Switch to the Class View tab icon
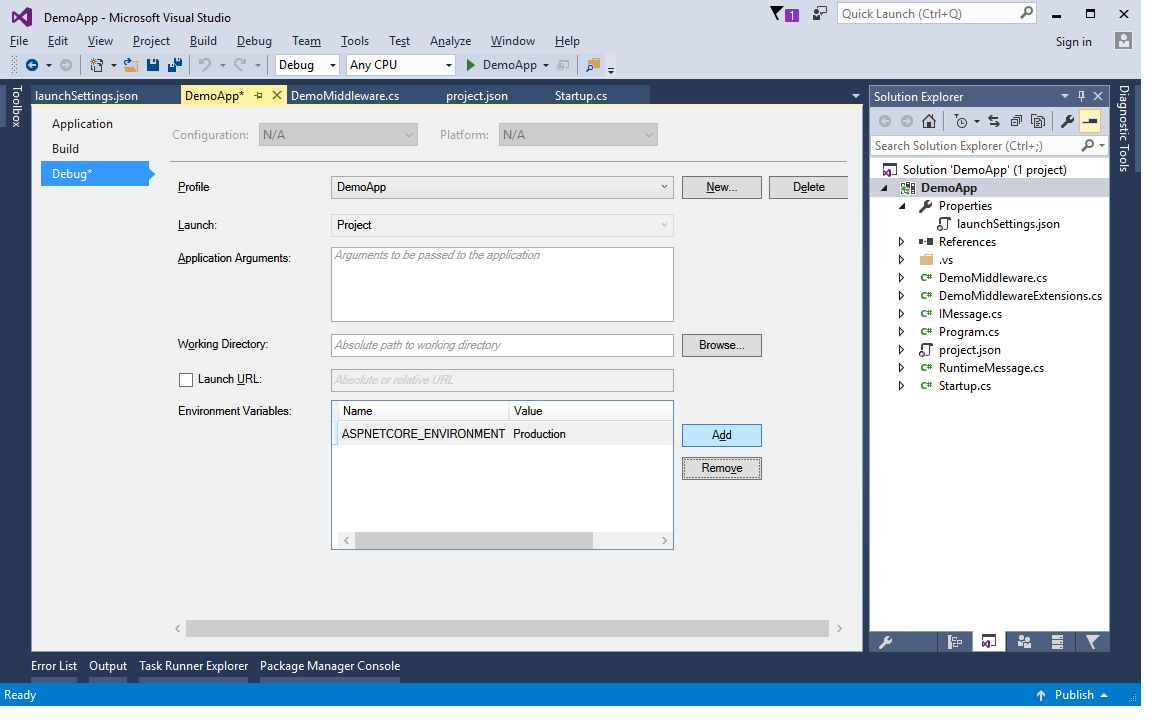The height and width of the screenshot is (720, 1152). tap(955, 642)
